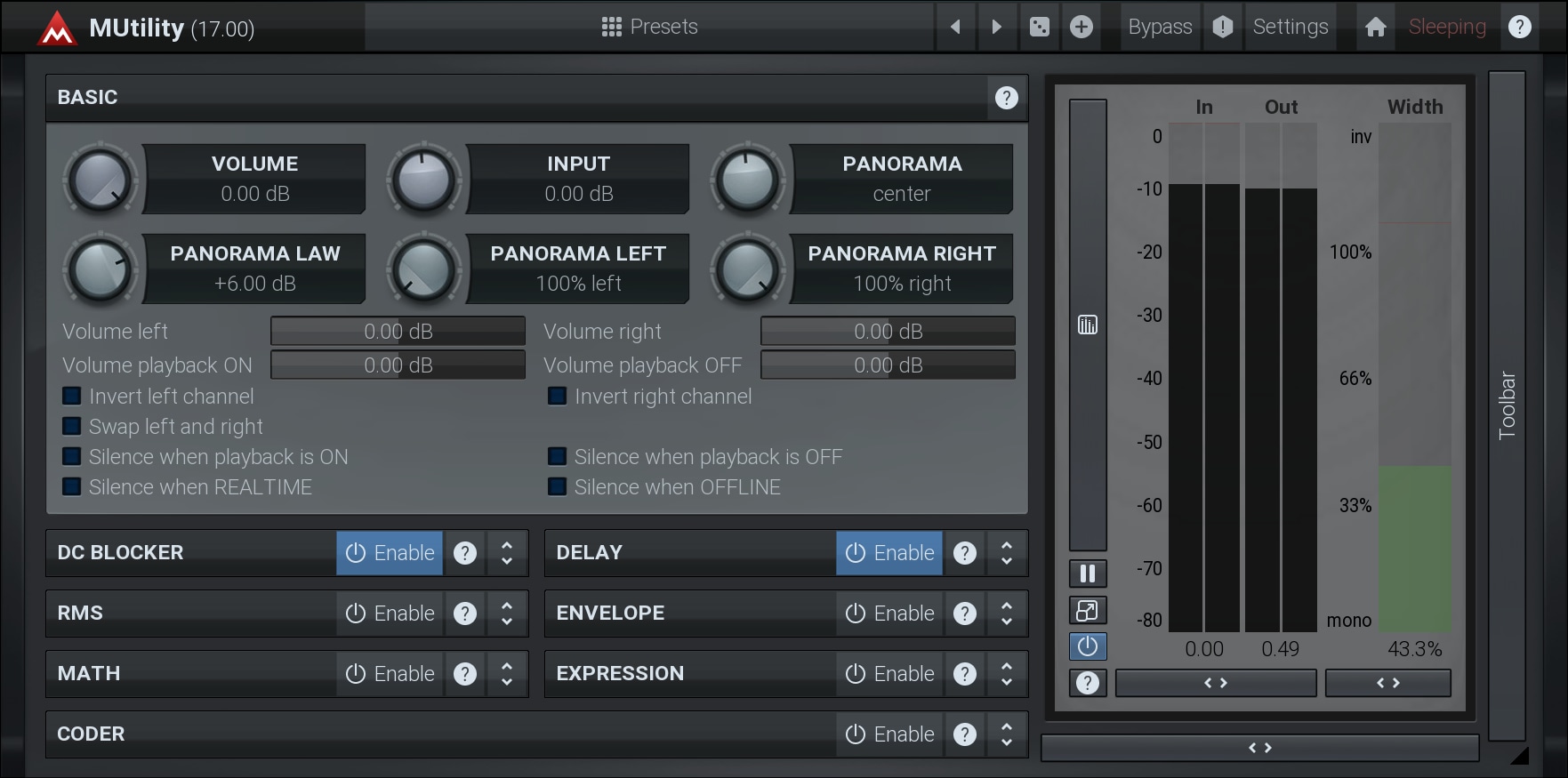Tick Silence when OFFLINE checkbox

tap(558, 487)
